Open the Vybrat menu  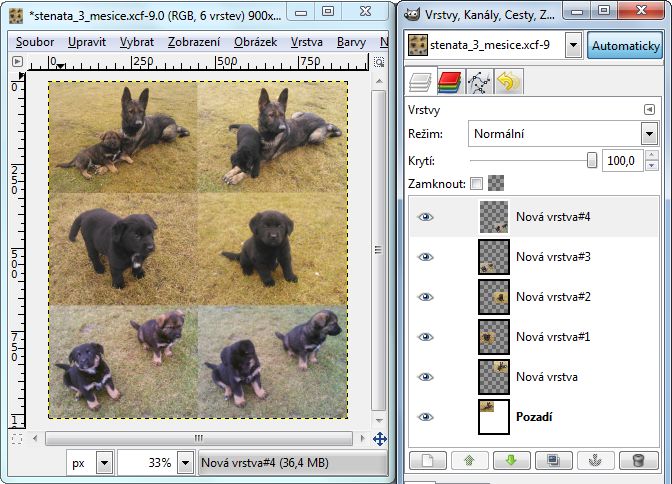(137, 42)
